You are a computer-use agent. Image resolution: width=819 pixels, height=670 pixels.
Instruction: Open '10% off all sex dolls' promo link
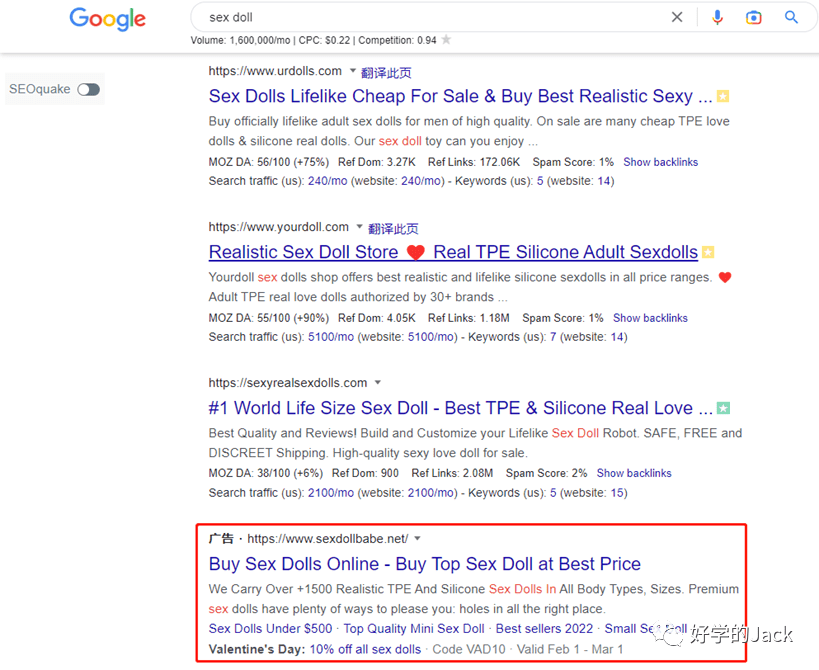pos(365,650)
